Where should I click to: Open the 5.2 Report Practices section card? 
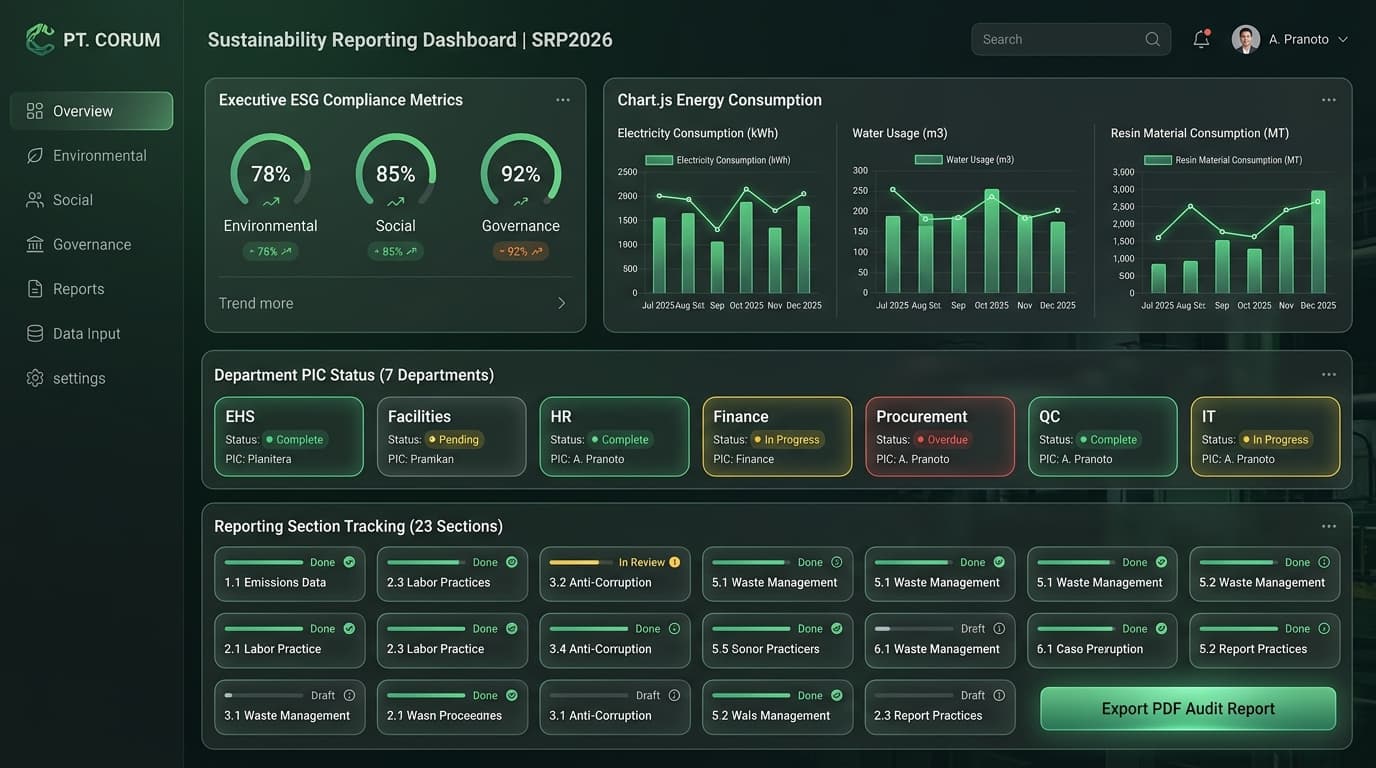(x=1264, y=640)
